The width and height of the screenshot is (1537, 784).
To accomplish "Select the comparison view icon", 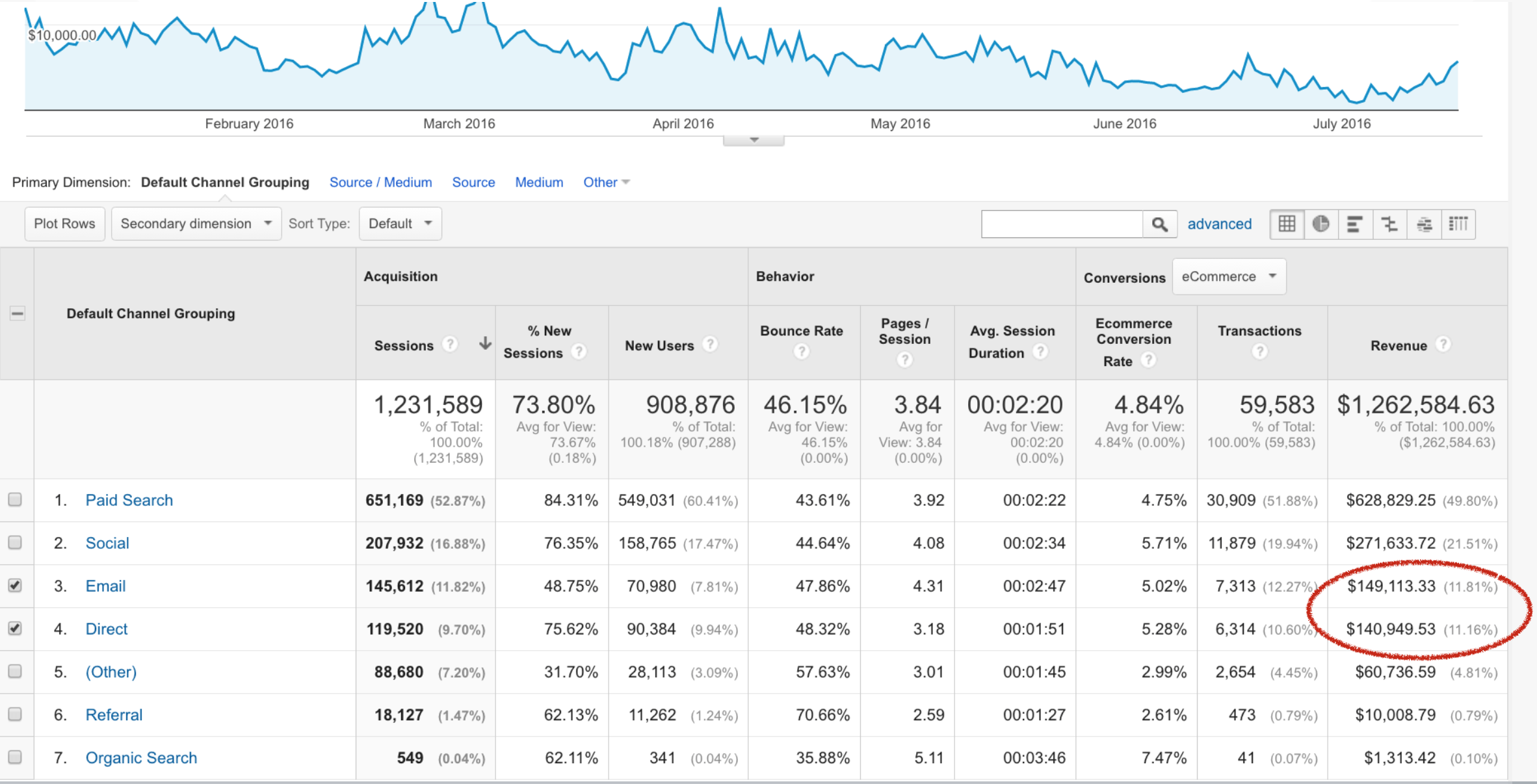I will [1389, 224].
